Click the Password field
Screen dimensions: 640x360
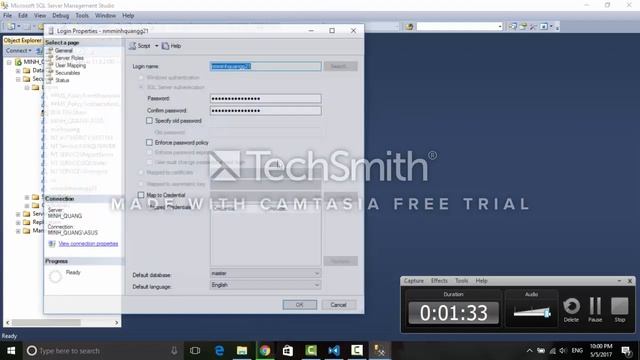[x=265, y=98]
